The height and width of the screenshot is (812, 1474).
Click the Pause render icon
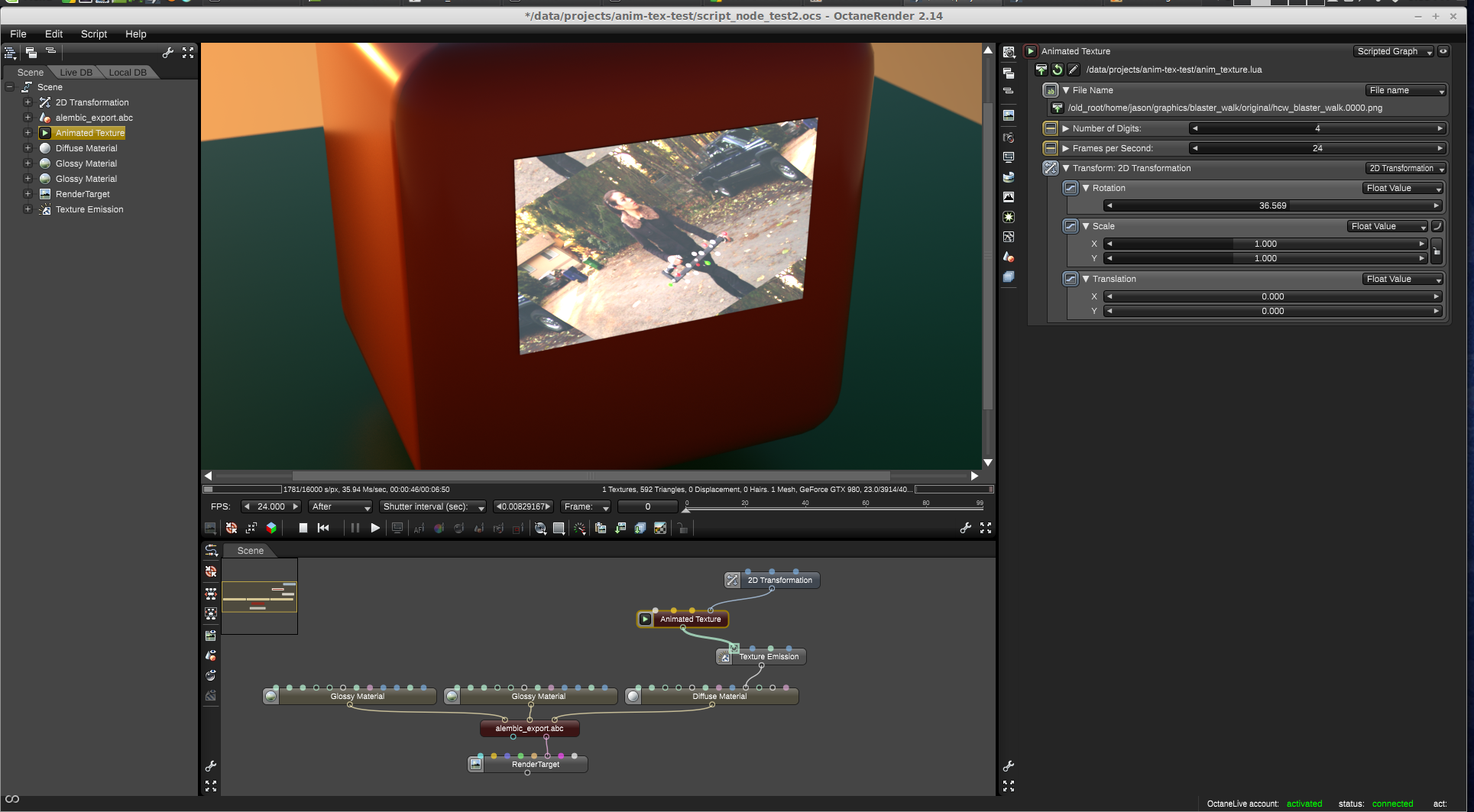355,528
